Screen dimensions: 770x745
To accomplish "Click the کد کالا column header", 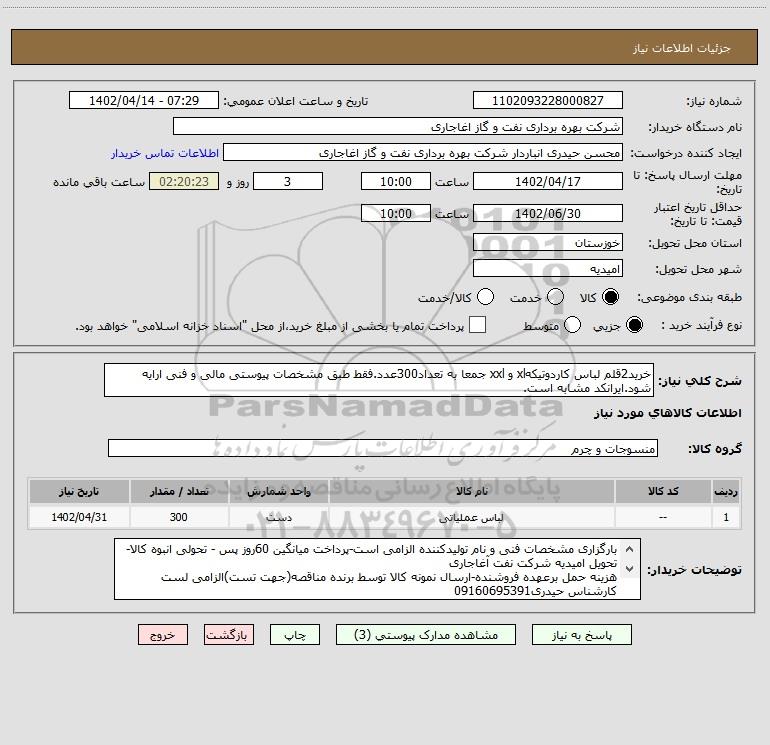I will coord(663,491).
